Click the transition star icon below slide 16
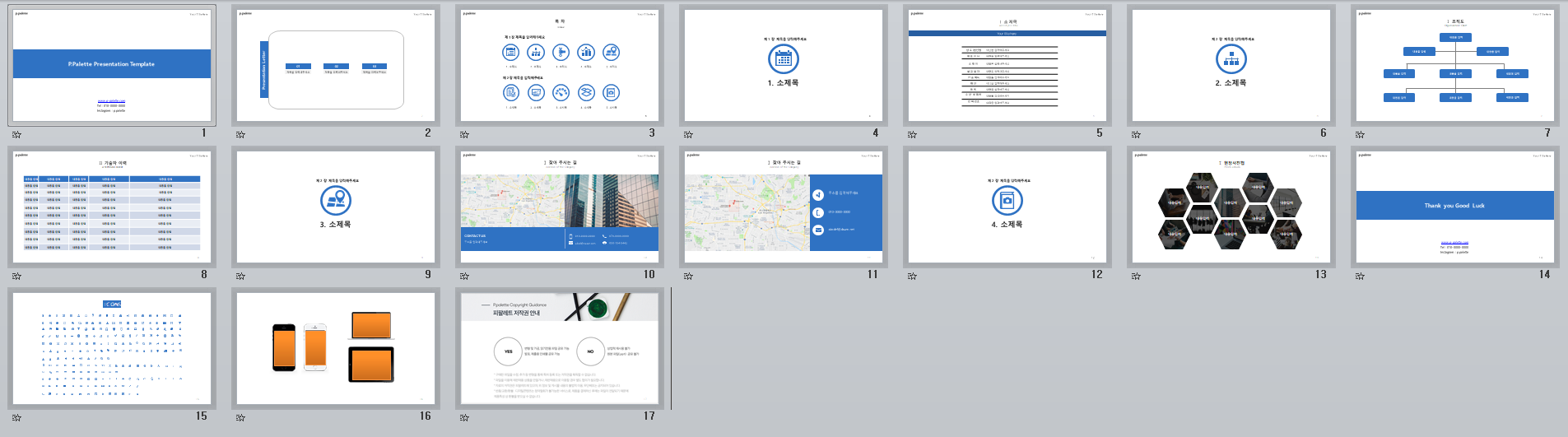Viewport: 1568px width, 437px height. pos(240,417)
